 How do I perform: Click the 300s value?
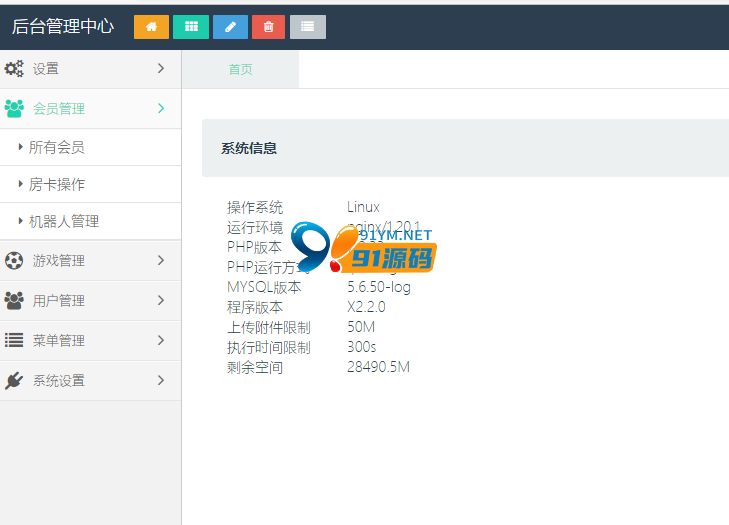(362, 347)
